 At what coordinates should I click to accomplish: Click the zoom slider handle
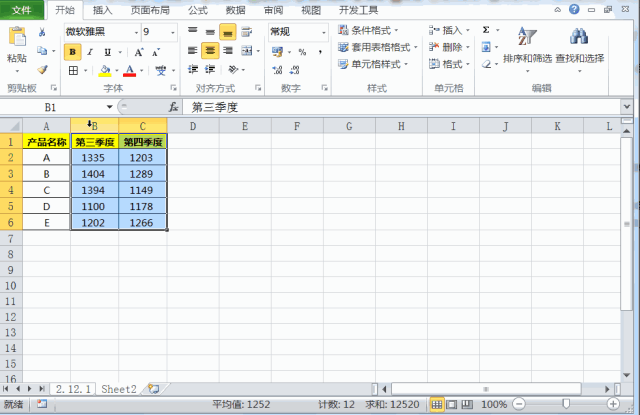click(x=566, y=404)
